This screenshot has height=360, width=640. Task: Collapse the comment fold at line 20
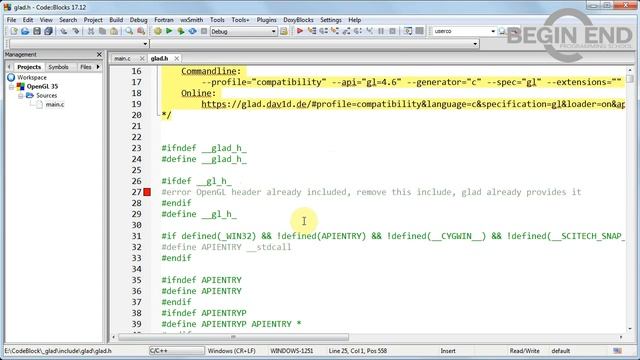[x=158, y=115]
